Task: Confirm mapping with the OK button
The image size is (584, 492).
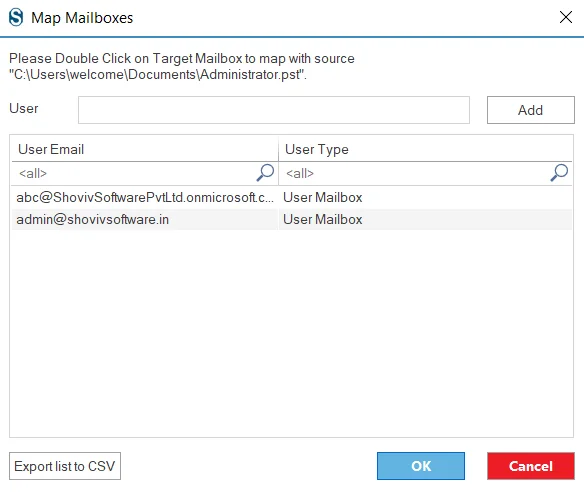Action: (421, 466)
